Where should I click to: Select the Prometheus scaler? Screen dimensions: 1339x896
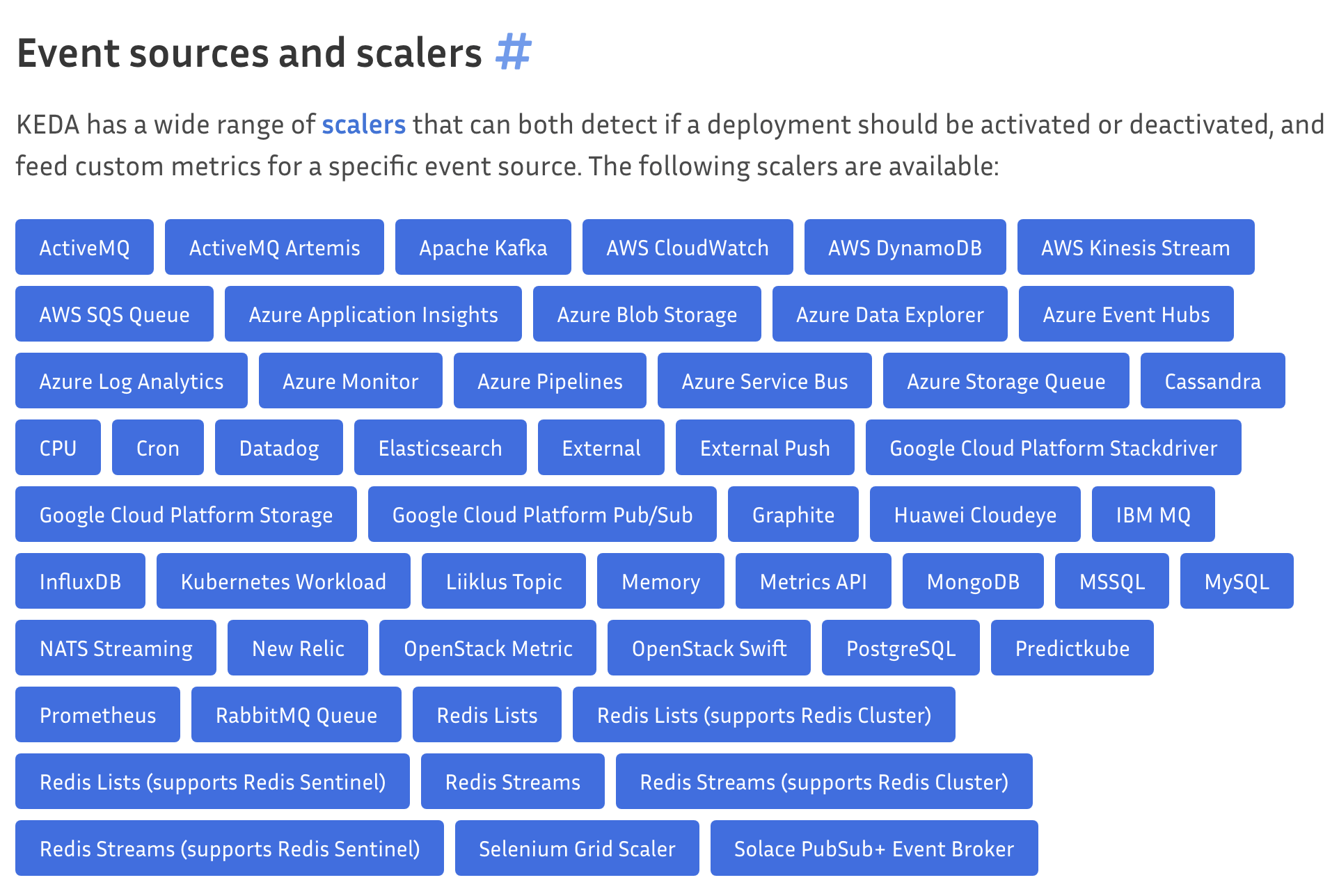click(97, 714)
